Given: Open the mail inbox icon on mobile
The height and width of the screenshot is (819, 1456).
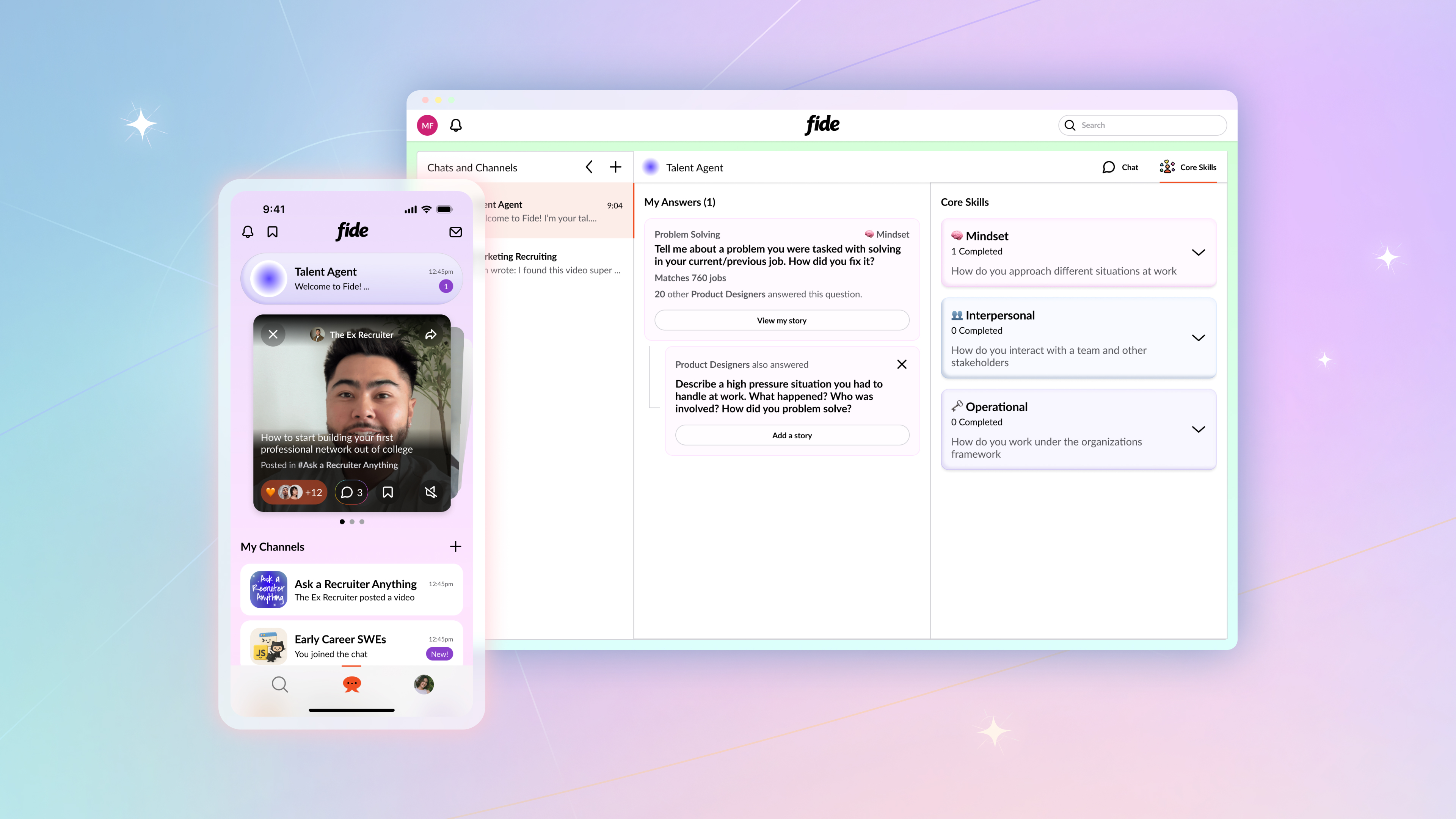Looking at the screenshot, I should click(455, 232).
